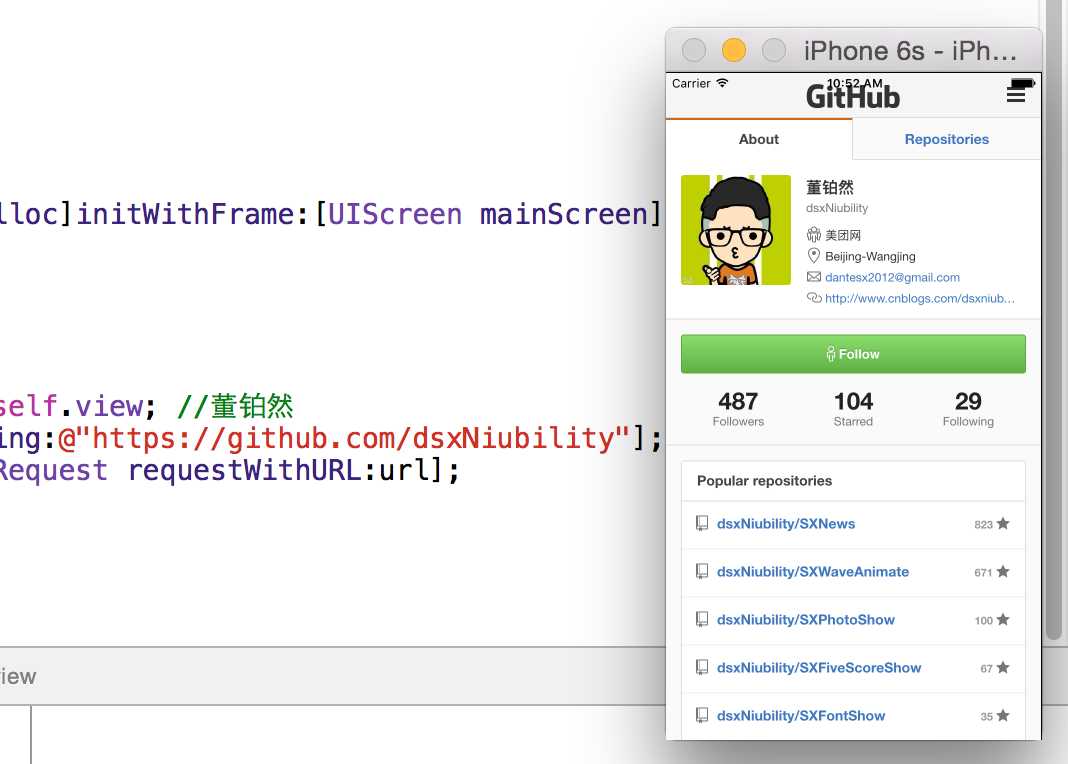This screenshot has height=764, width=1068.
Task: Open the dsxNiubility/SXPhotoShow repository
Action: pos(806,620)
